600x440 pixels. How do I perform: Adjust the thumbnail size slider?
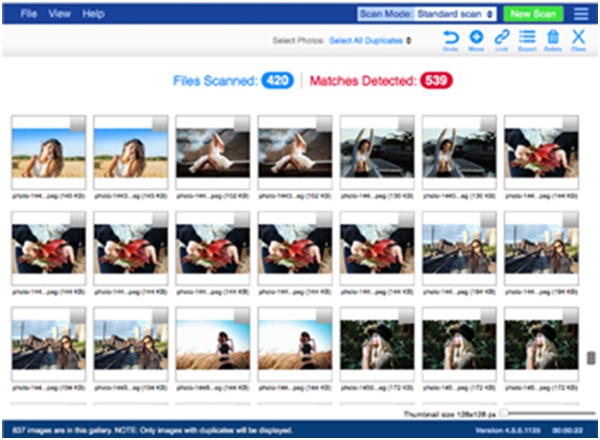click(x=505, y=413)
